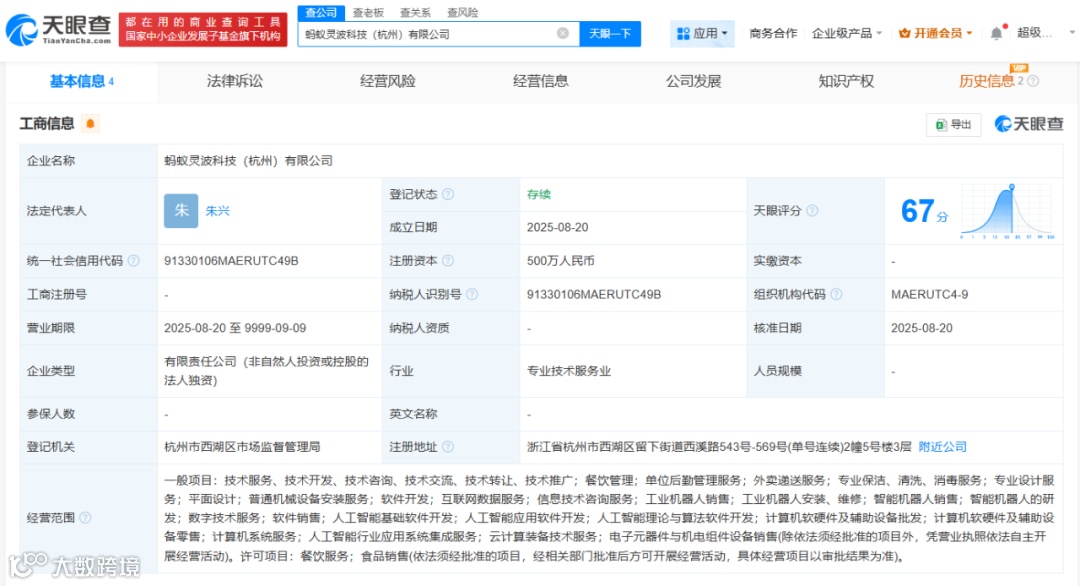Click the taxpayer ID value under 纳税人识别号
Viewport: 1080px width, 586px height.
pyautogui.click(x=594, y=295)
